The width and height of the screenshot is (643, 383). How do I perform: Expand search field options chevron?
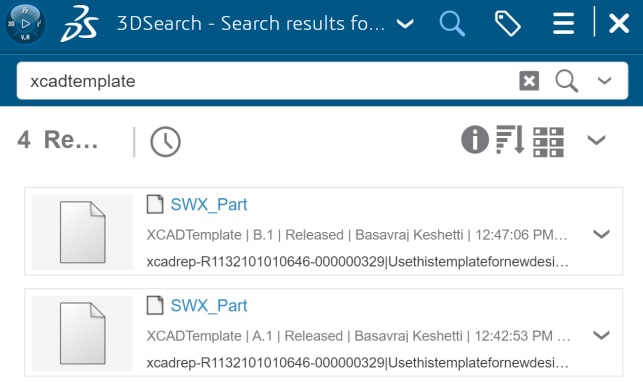(x=604, y=81)
